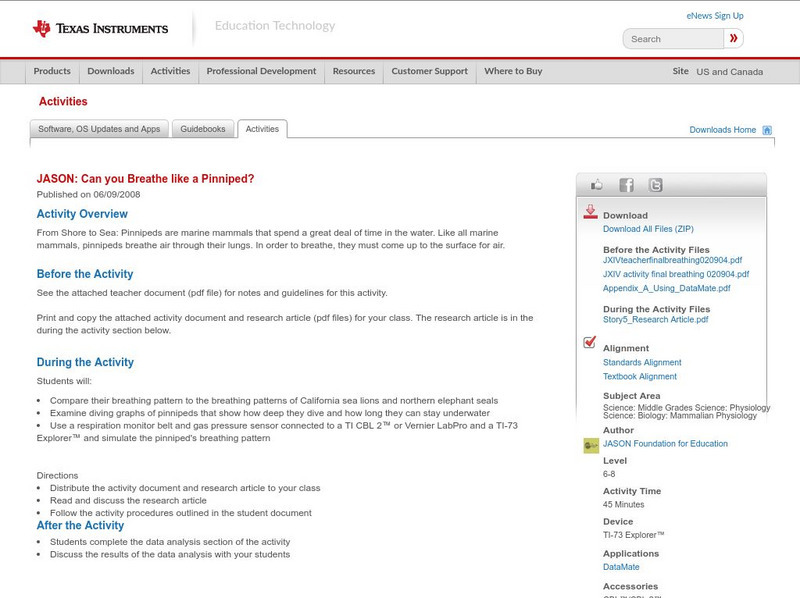
Task: Share the activity on Twitter
Action: click(x=655, y=185)
